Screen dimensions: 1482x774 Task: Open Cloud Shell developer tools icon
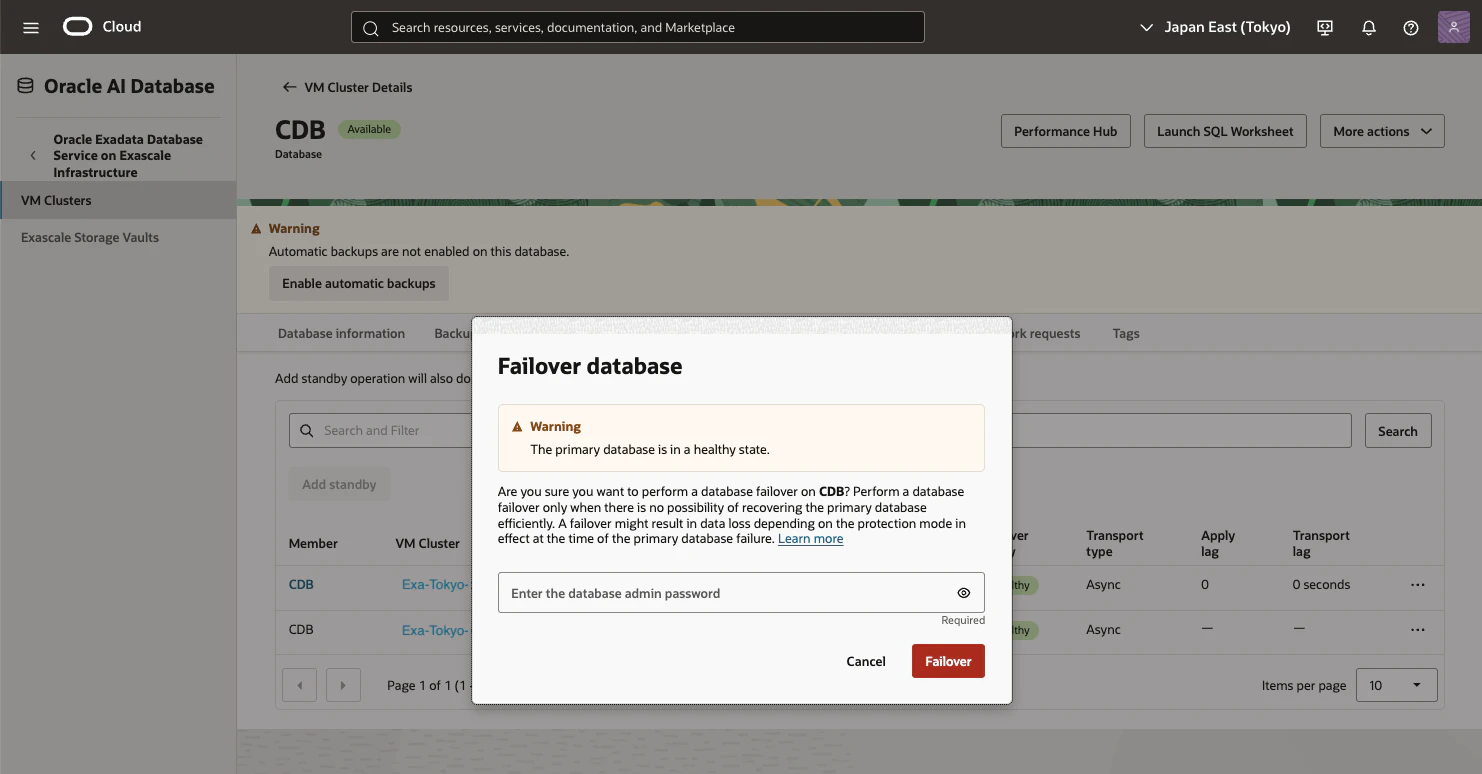tap(1325, 28)
